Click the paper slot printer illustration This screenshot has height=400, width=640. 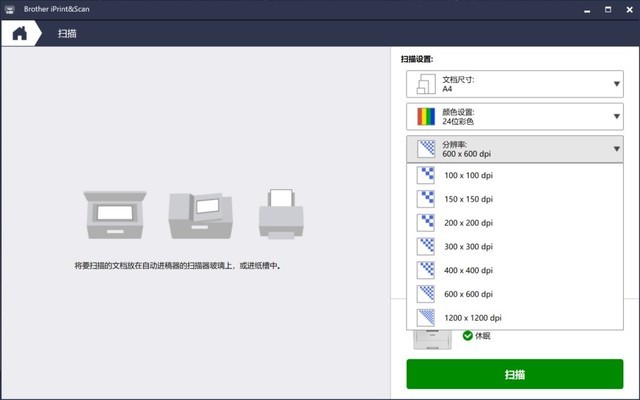[x=281, y=214]
